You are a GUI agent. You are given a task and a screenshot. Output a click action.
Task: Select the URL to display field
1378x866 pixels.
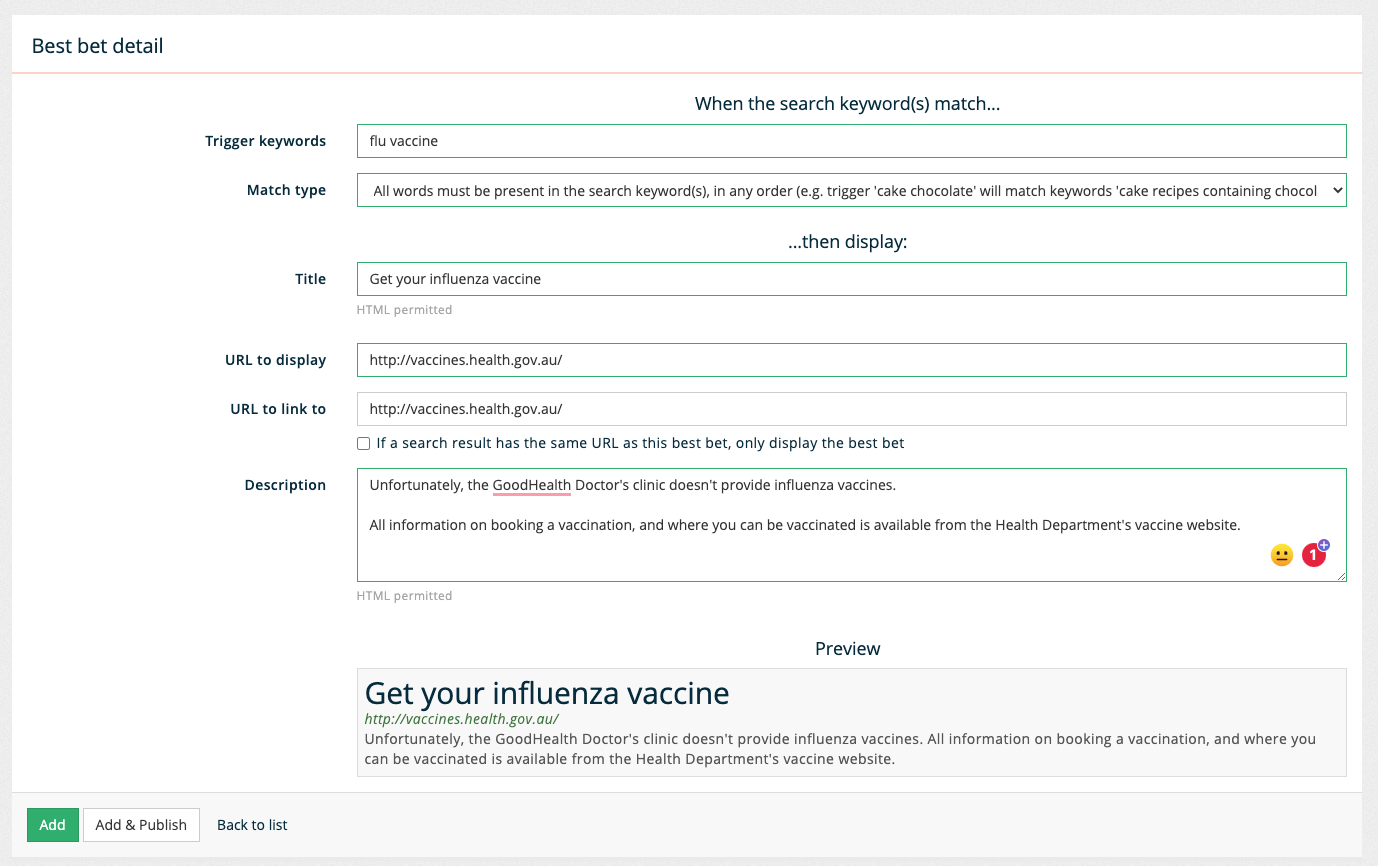(x=850, y=360)
